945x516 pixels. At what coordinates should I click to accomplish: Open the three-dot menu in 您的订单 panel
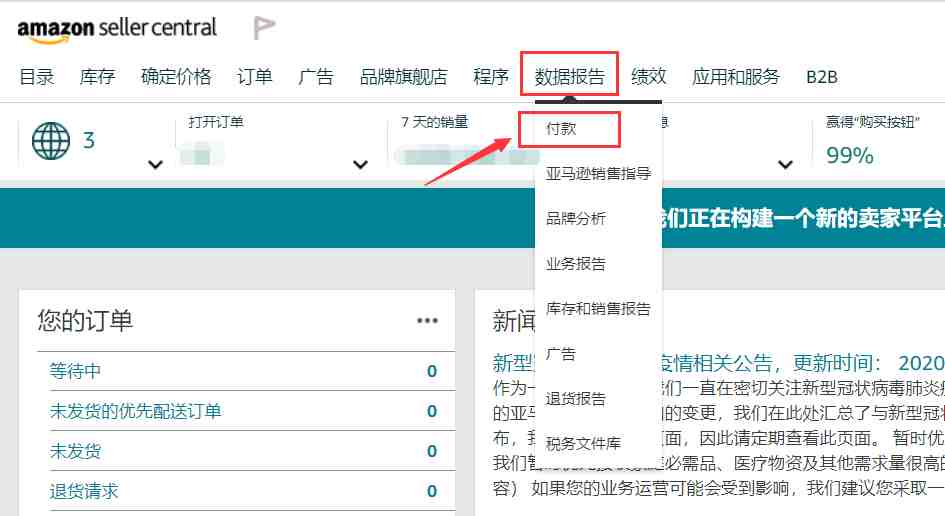(x=427, y=321)
